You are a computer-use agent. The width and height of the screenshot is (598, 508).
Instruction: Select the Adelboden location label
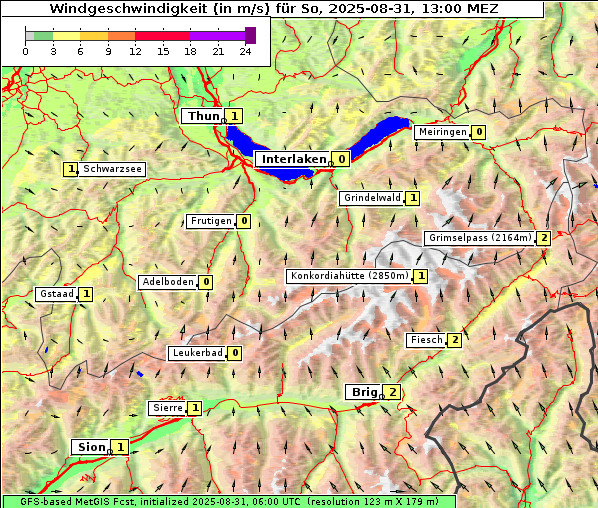pos(167,282)
